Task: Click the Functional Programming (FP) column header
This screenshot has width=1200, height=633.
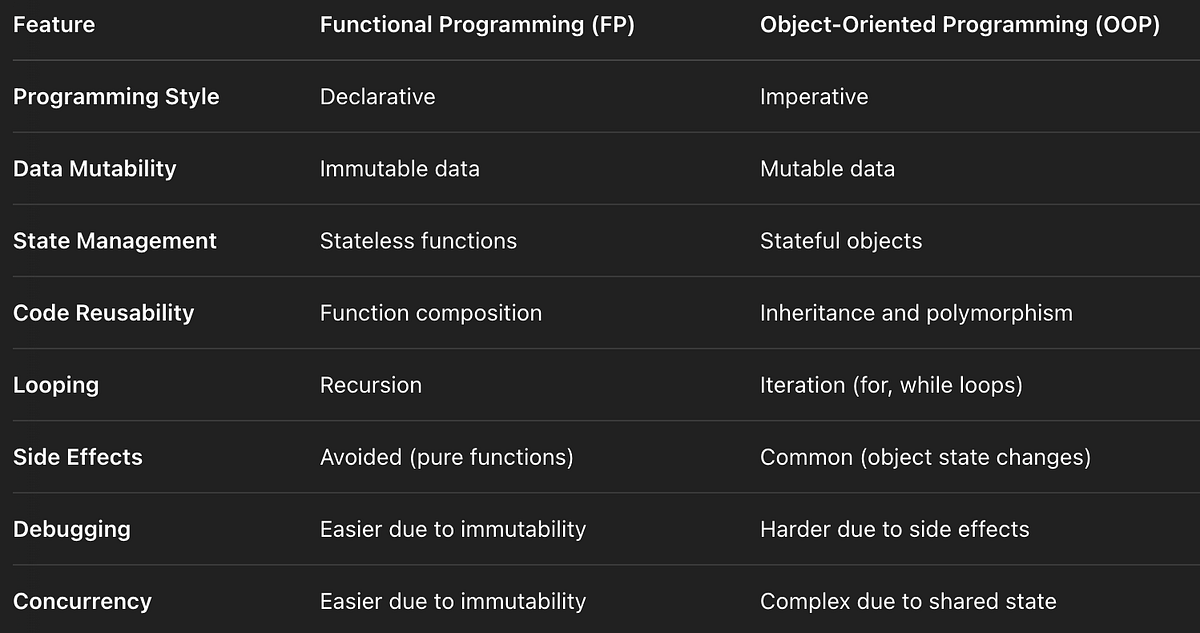Action: coord(477,25)
